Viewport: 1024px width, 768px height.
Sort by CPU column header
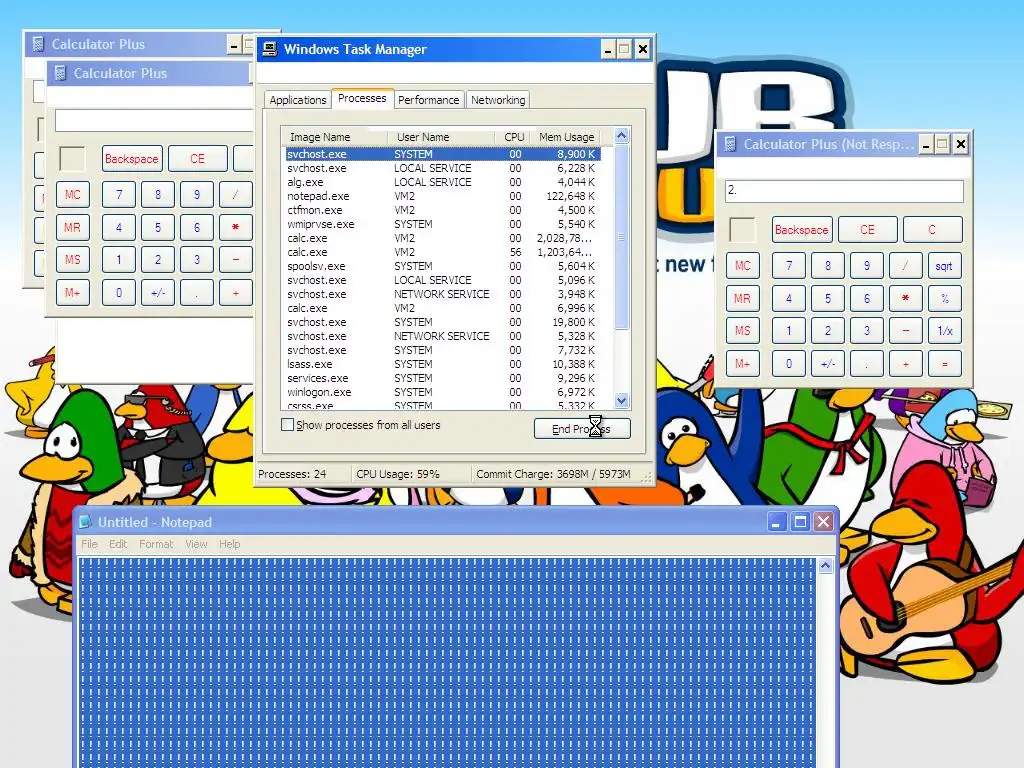tap(512, 137)
